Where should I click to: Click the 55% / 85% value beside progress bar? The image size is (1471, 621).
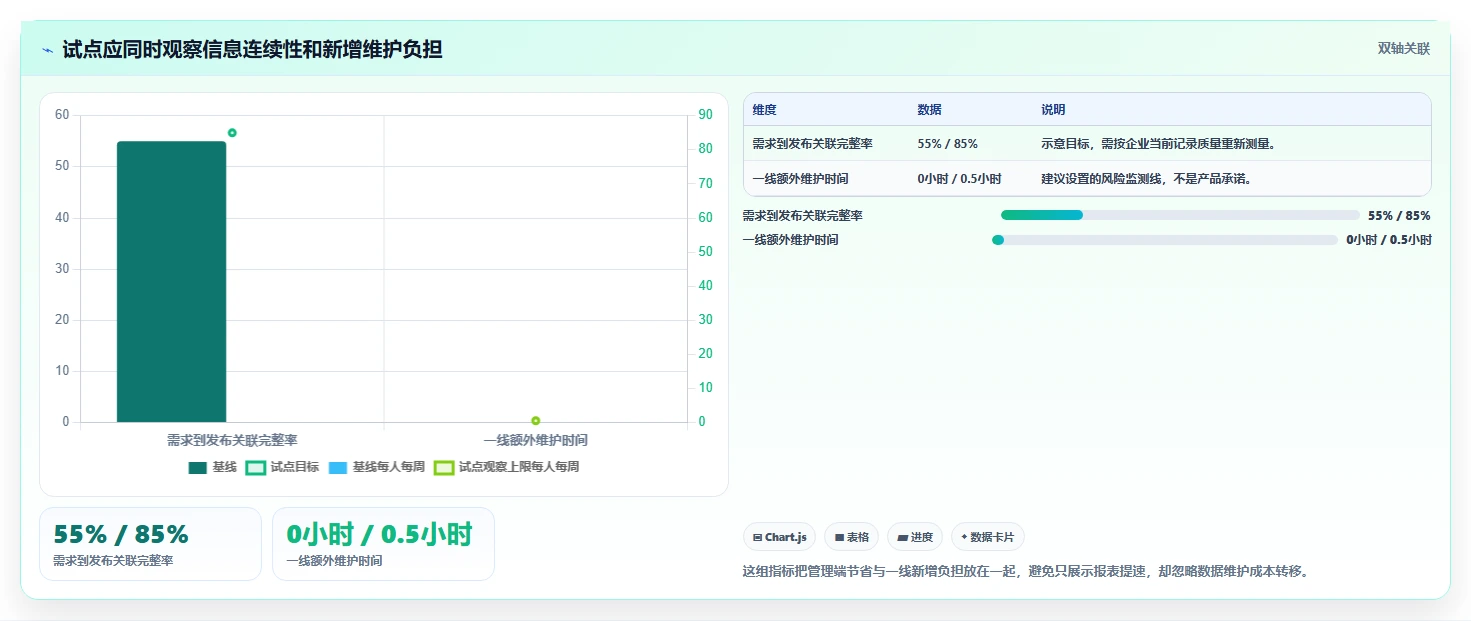[1399, 216]
